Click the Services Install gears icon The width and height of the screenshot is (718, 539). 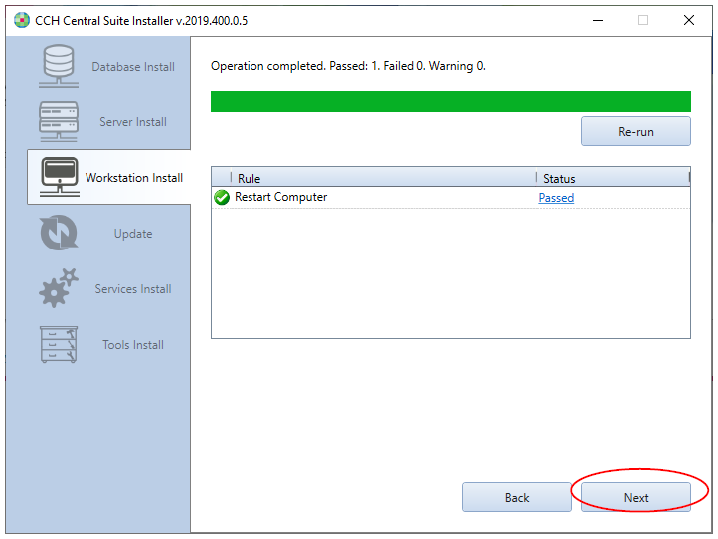coord(59,288)
